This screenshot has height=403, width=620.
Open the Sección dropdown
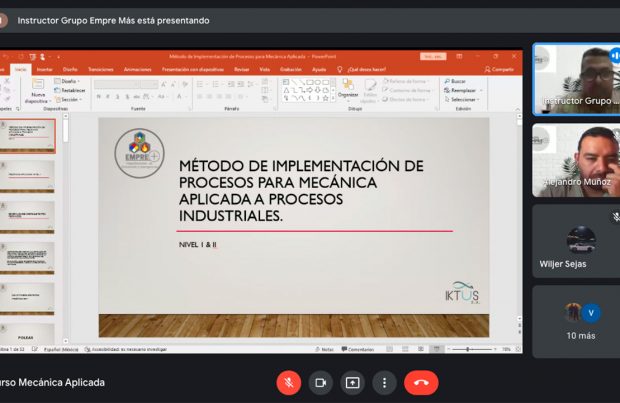click(69, 100)
